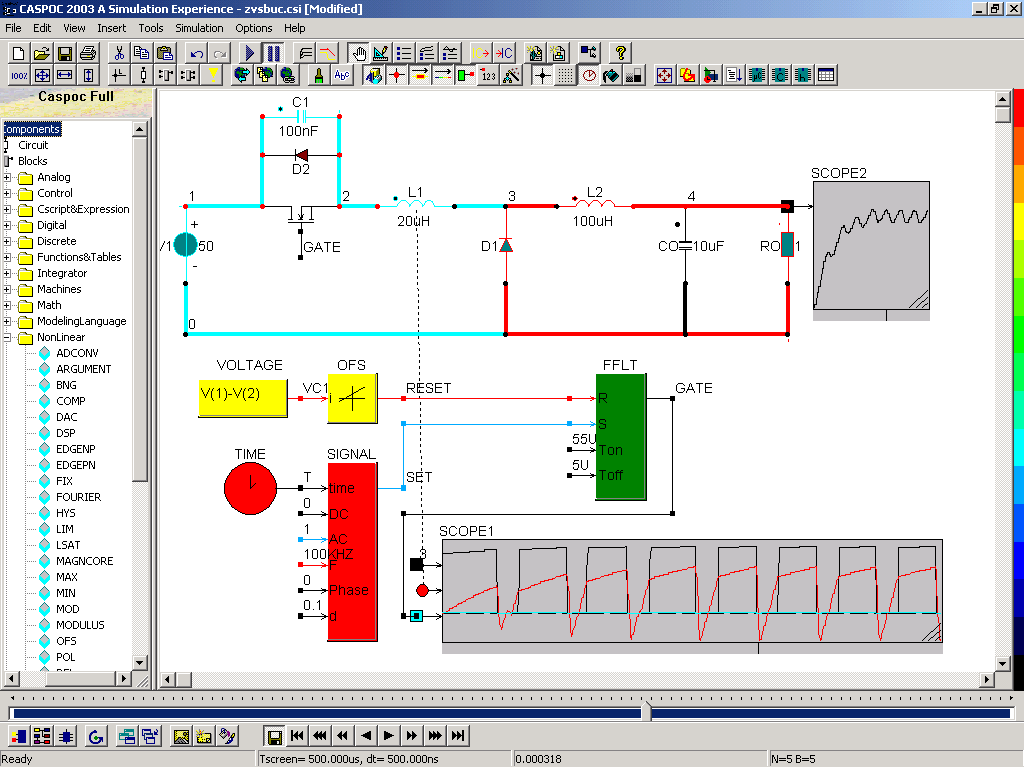Viewport: 1024px width, 768px height.
Task: Save the simulation with the floppy icon
Action: 64,53
